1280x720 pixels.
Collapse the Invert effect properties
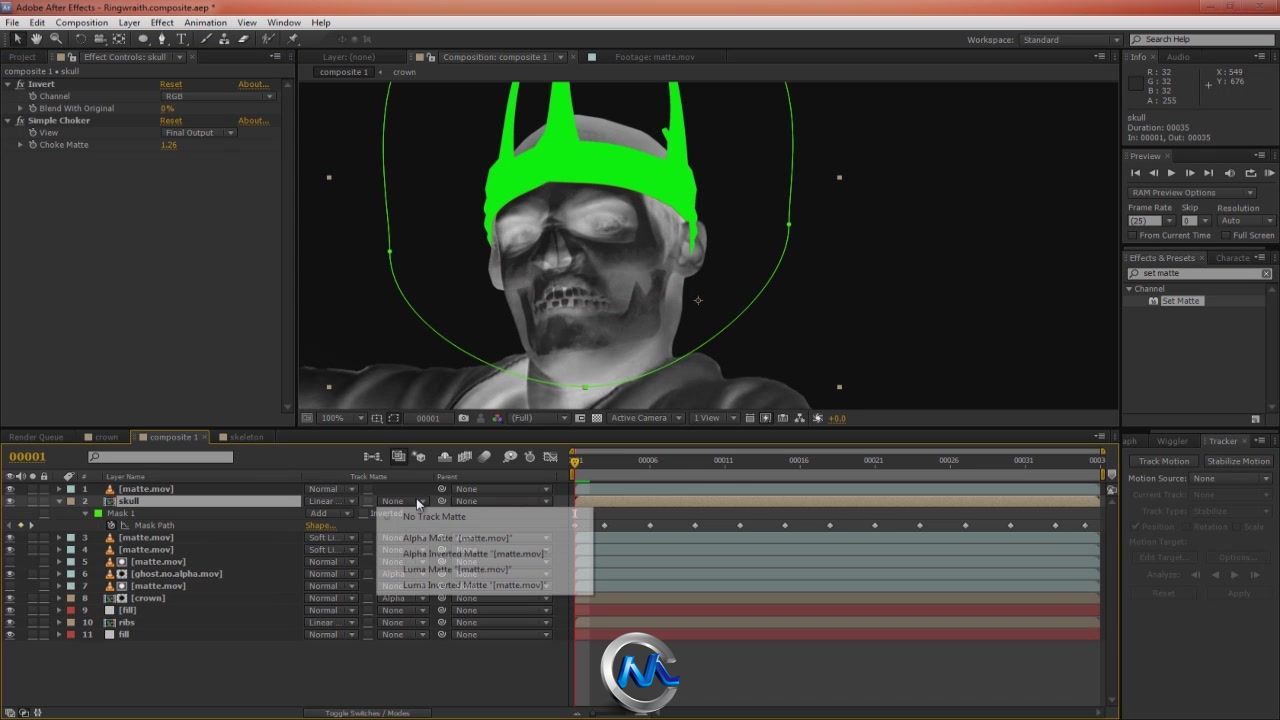tap(8, 84)
